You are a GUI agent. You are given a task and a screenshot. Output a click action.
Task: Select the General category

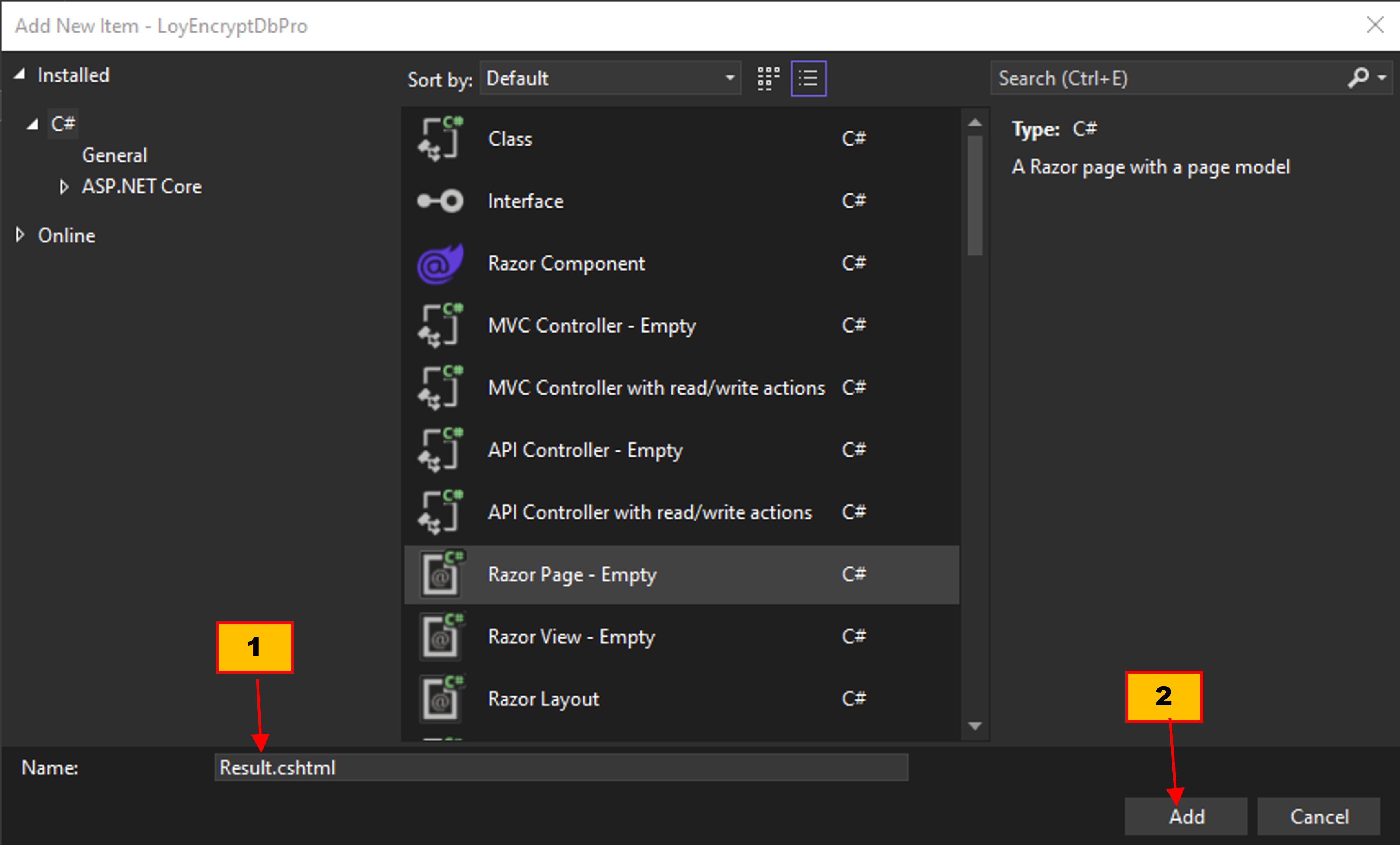pos(114,155)
